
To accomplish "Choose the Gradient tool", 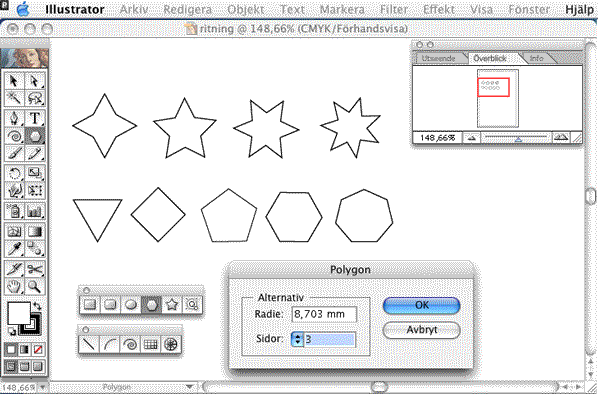I will pos(35,231).
